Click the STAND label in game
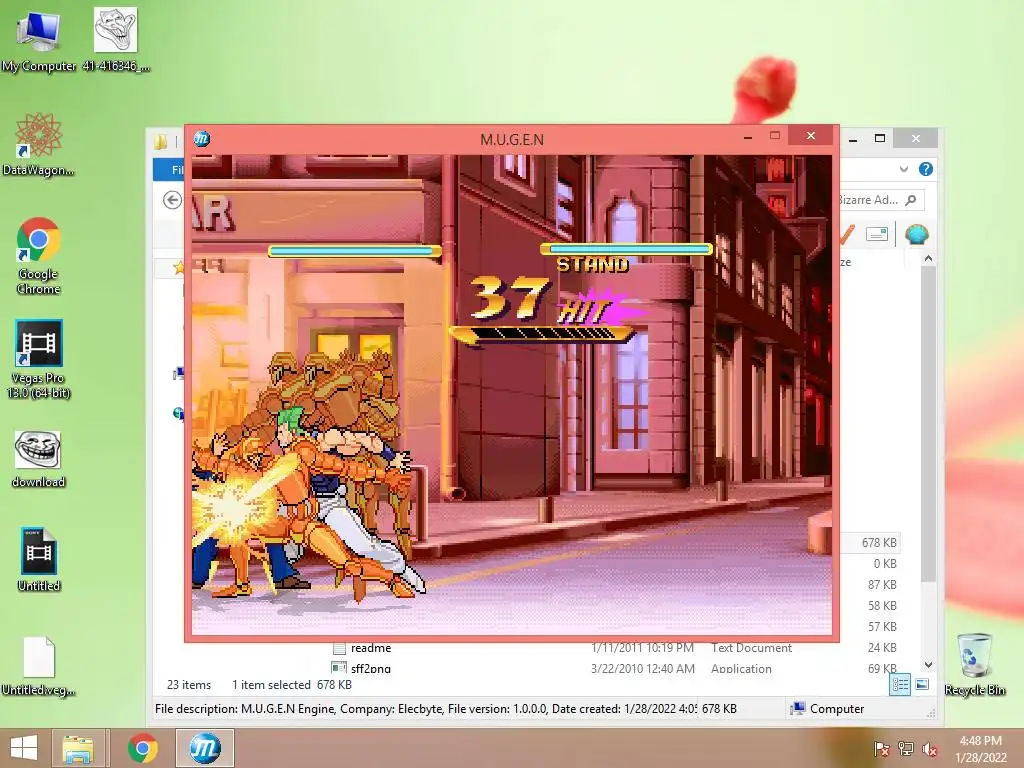Screen dimensions: 1024x768 (x=592, y=264)
